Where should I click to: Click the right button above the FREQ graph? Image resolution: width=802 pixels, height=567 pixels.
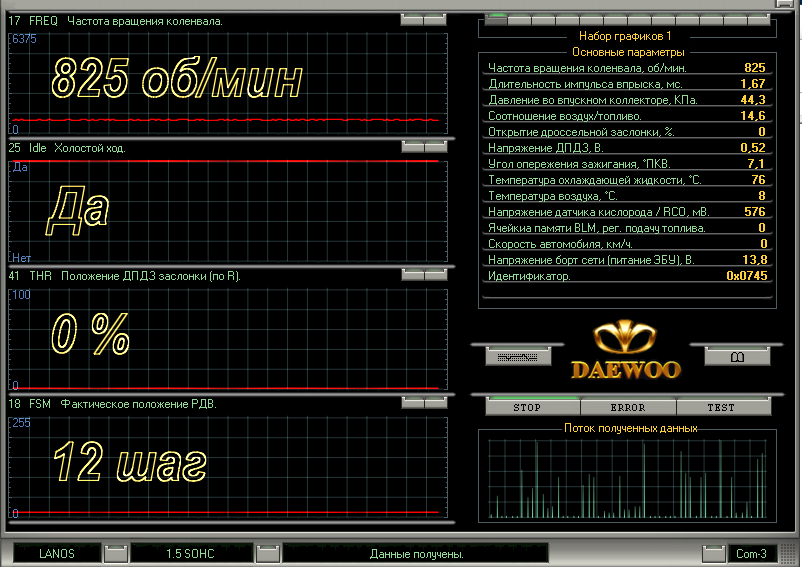[435, 19]
